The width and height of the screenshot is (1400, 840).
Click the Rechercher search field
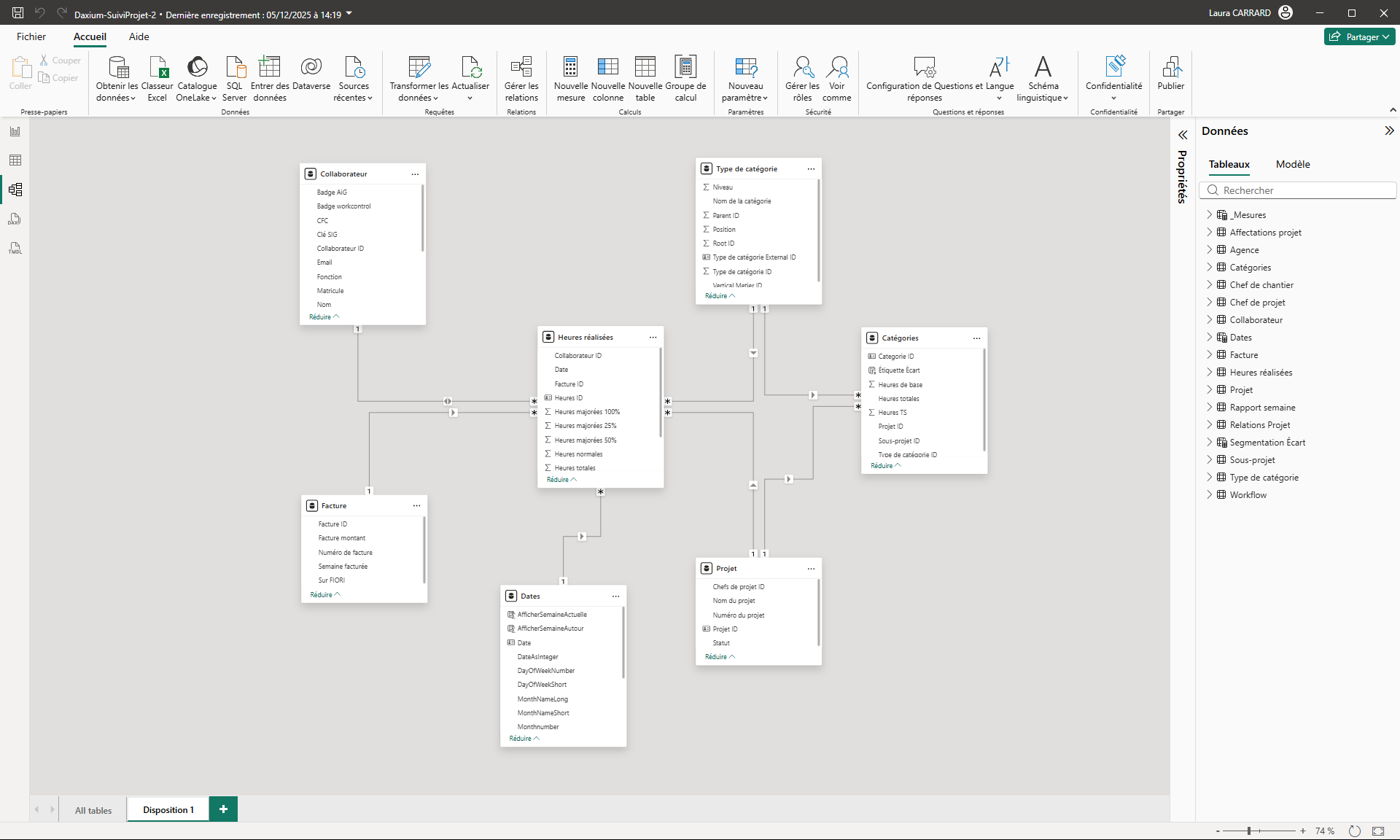1298,190
